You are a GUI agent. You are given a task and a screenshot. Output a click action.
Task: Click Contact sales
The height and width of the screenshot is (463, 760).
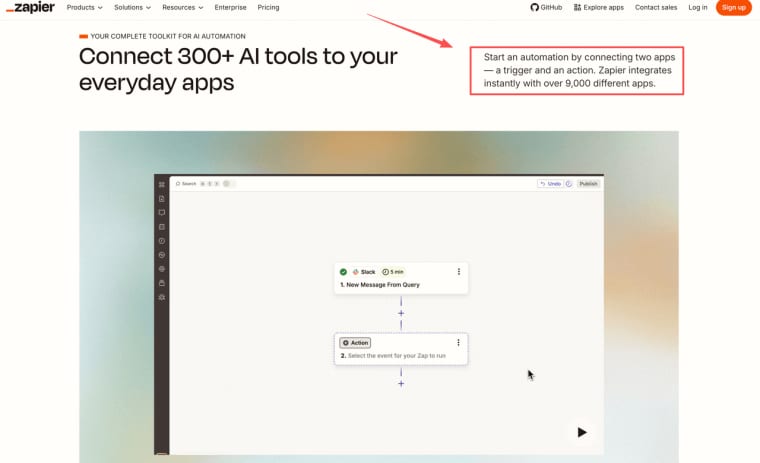(656, 7)
